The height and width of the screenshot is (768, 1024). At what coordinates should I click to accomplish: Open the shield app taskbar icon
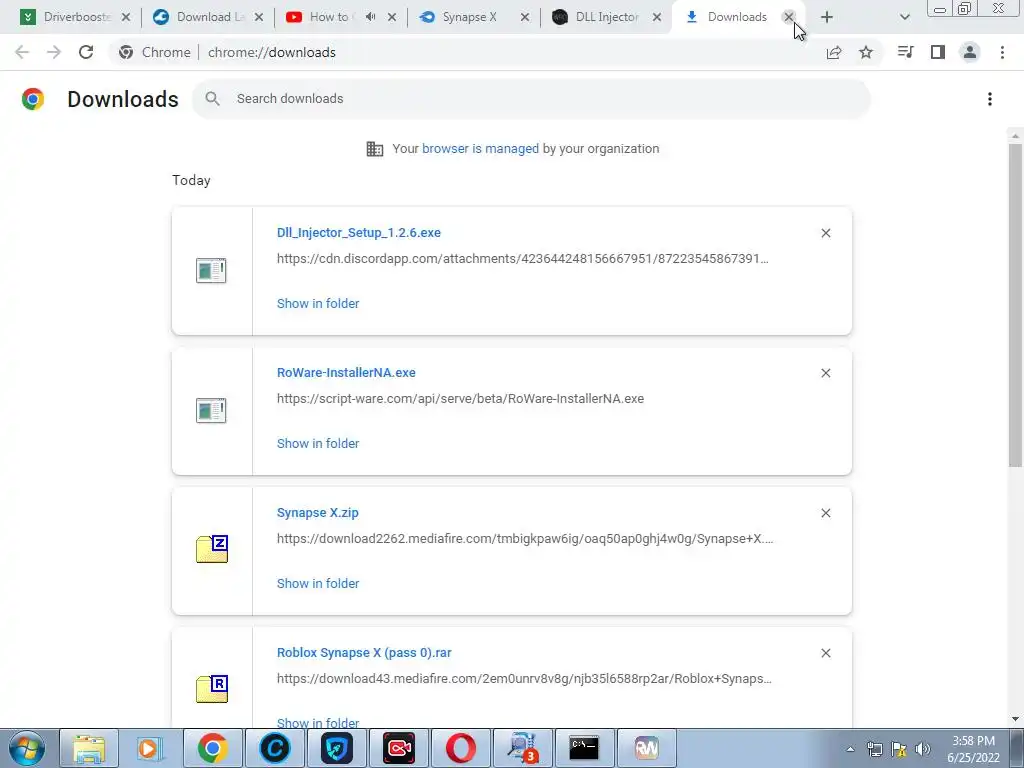point(336,748)
